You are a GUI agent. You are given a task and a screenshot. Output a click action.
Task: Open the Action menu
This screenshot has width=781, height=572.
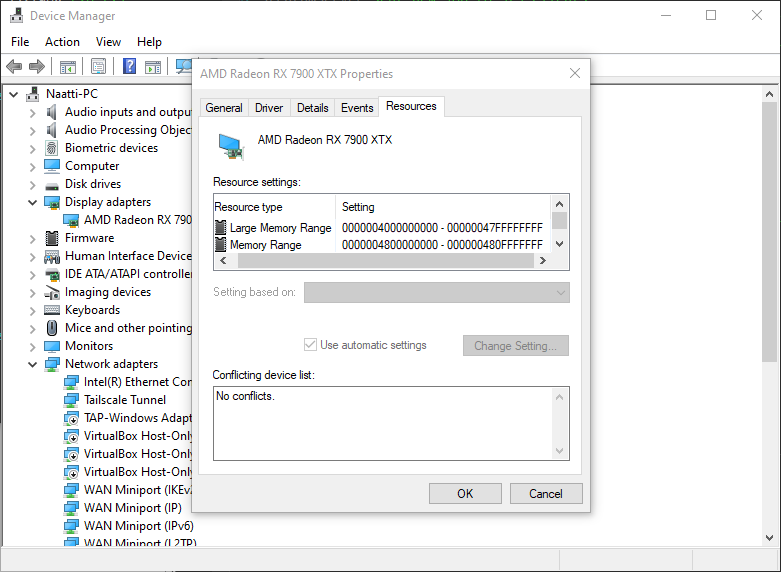[62, 42]
